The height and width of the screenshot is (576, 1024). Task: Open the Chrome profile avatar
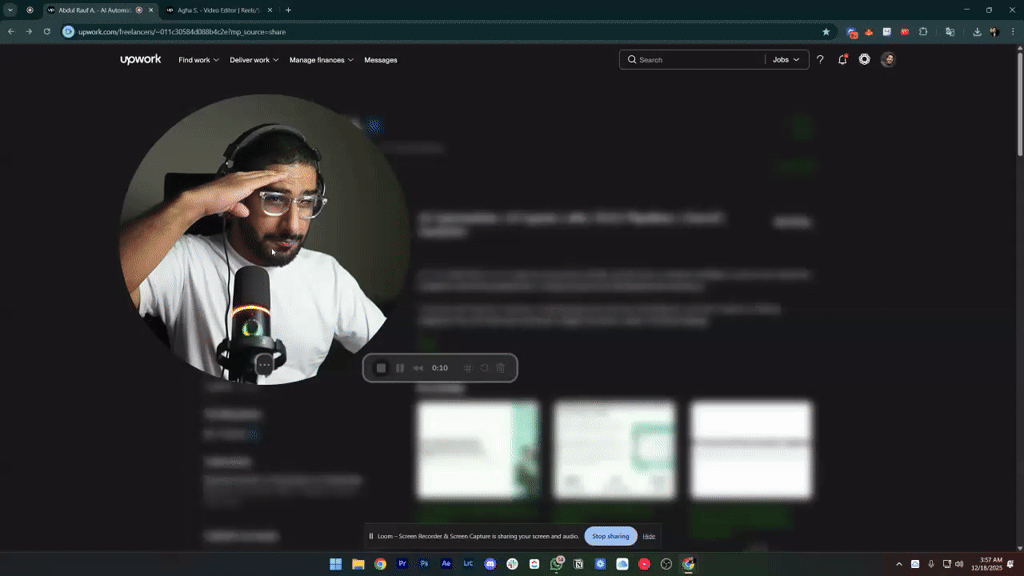[994, 31]
